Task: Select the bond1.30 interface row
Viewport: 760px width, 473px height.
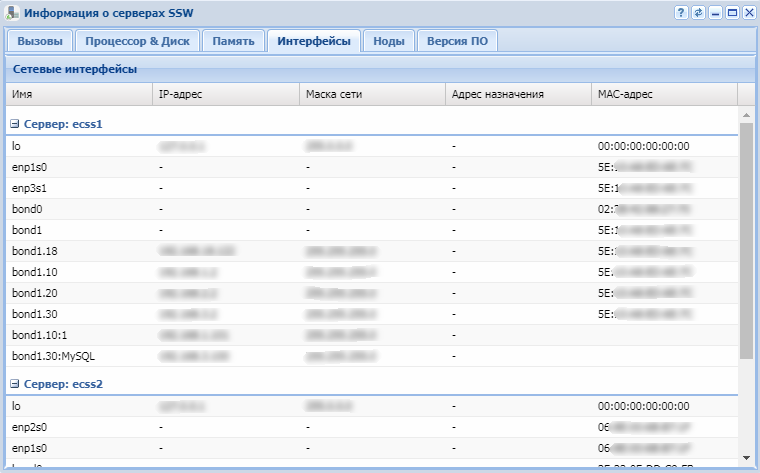Action: click(372, 314)
